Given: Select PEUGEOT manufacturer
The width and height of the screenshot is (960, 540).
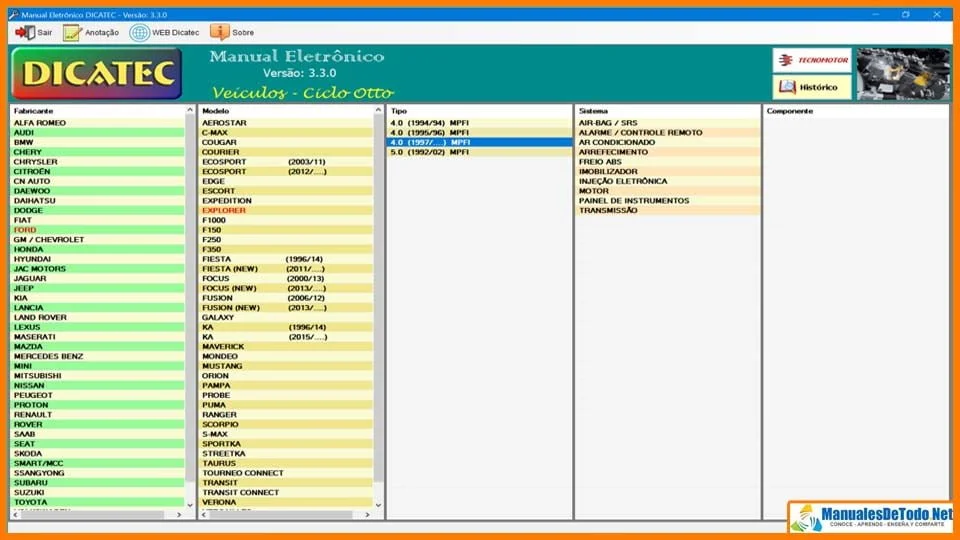Looking at the screenshot, I should point(98,396).
